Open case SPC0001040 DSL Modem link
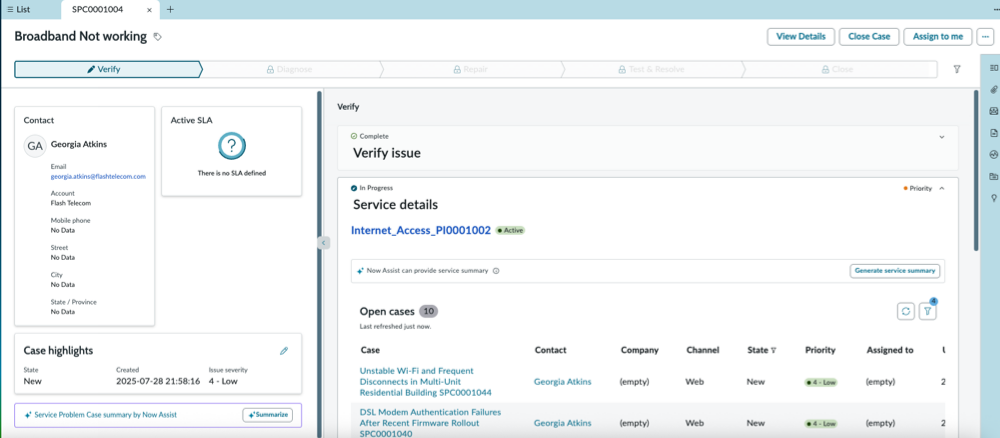Screen dimensions: 1000x438 (430, 423)
